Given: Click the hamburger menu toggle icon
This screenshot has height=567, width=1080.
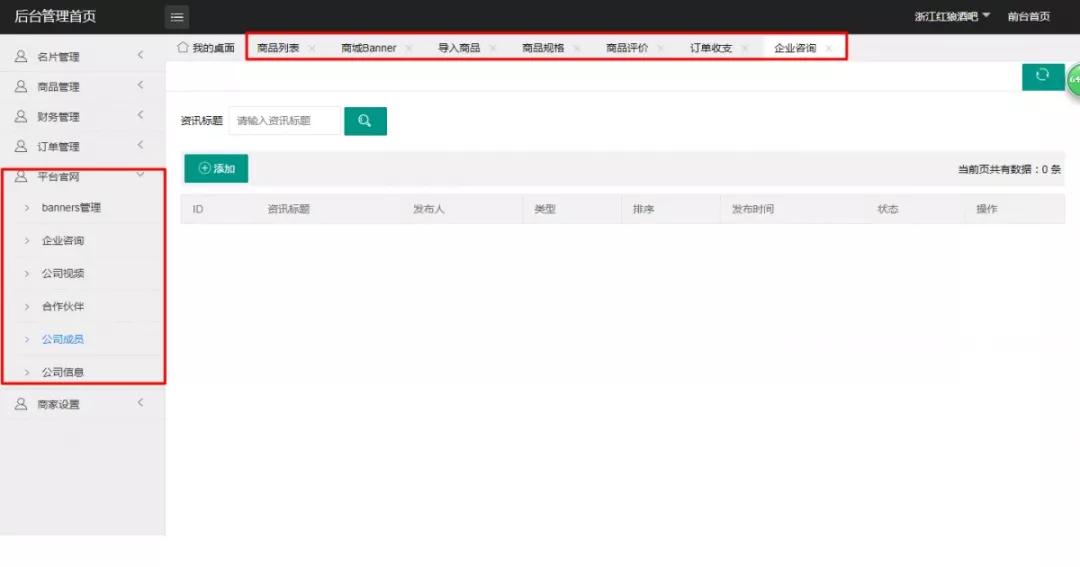Looking at the screenshot, I should [x=177, y=17].
